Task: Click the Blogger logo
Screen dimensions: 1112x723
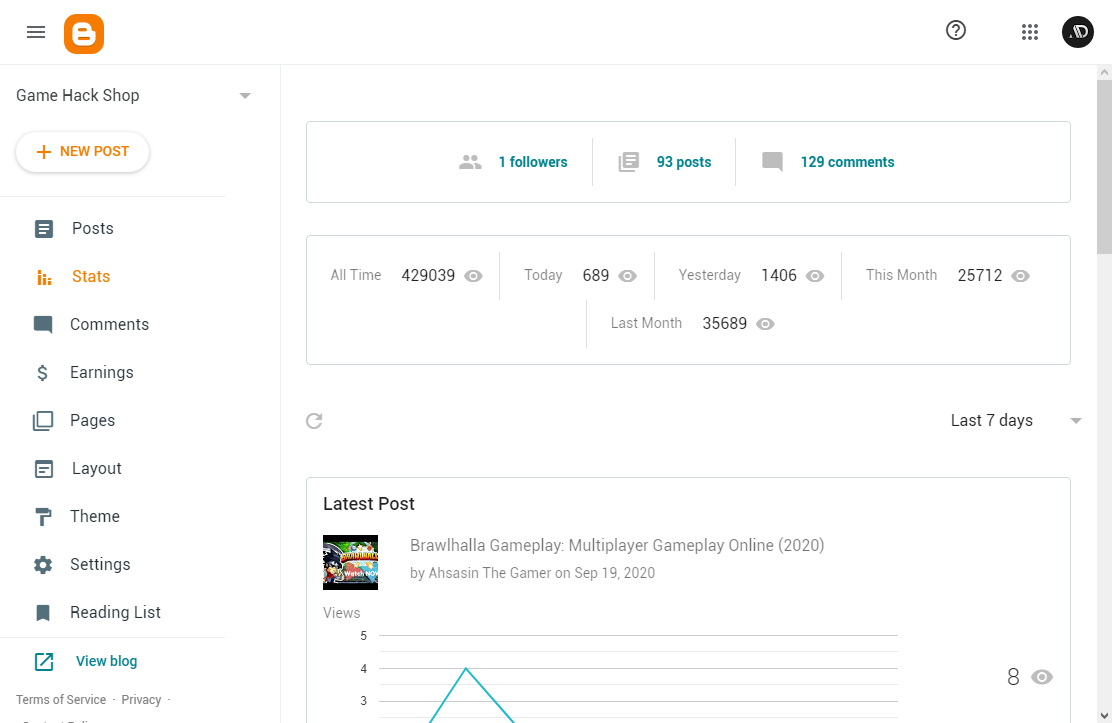Action: click(x=84, y=33)
